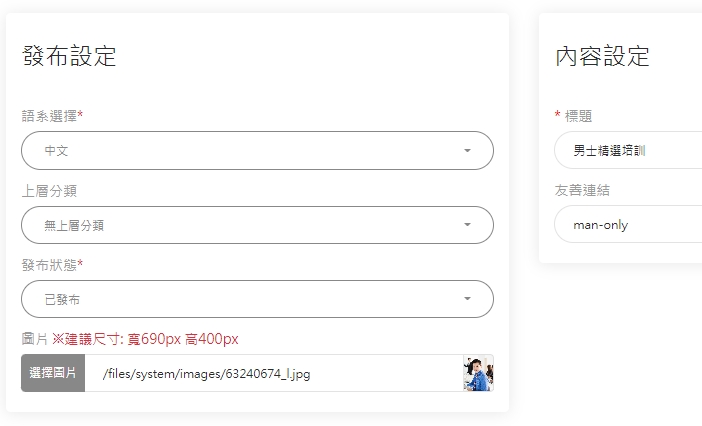Click the arrow icon in 發布狀態 field
Viewport: 702px width, 426px height.
pos(467,299)
